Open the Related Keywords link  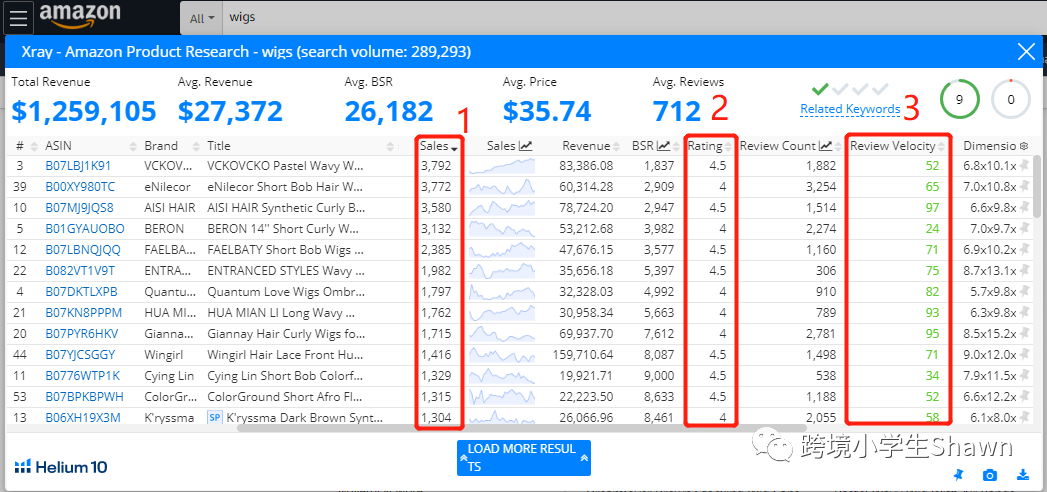point(850,109)
